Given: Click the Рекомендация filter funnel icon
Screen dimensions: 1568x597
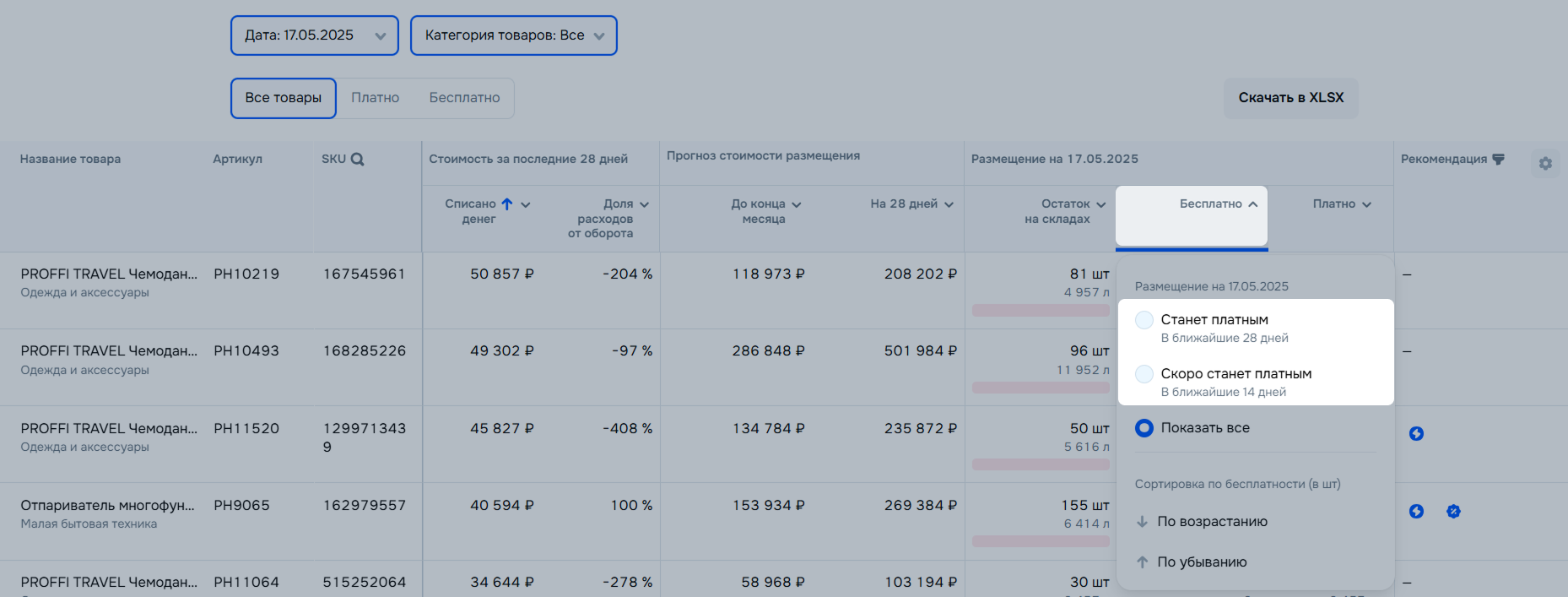Looking at the screenshot, I should click(1498, 159).
